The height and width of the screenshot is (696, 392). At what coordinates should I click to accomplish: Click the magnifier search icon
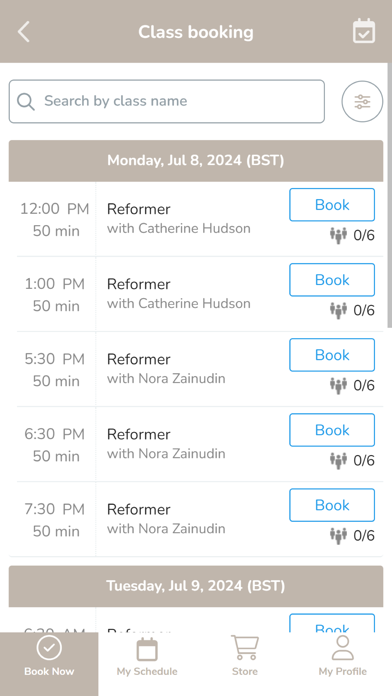click(x=26, y=101)
